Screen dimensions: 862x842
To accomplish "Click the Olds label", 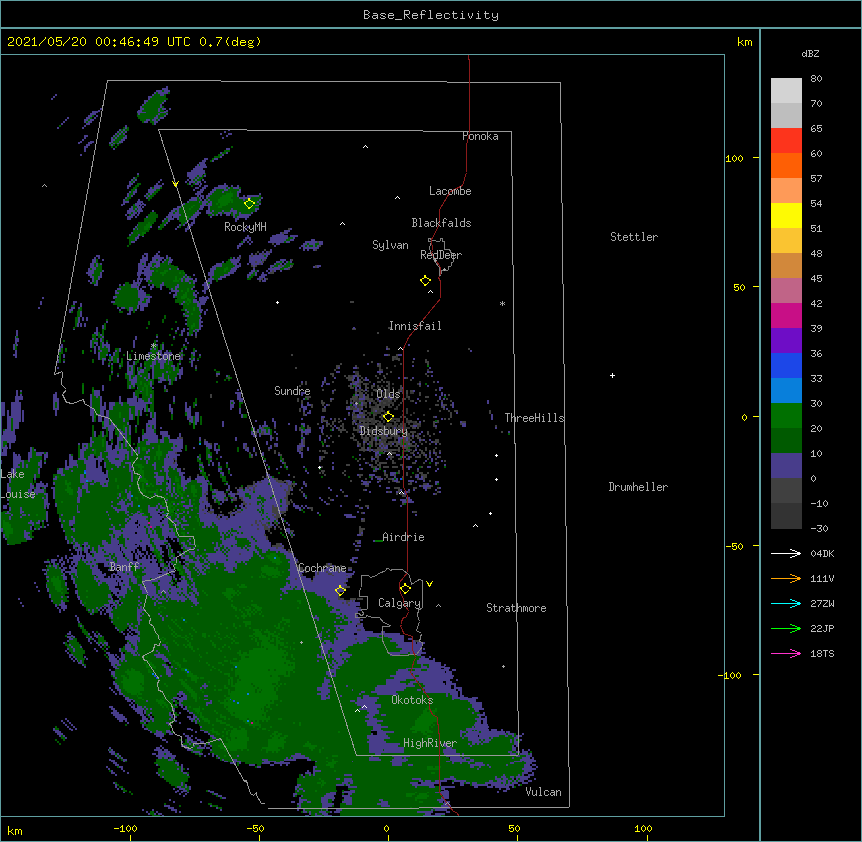I will pos(388,394).
